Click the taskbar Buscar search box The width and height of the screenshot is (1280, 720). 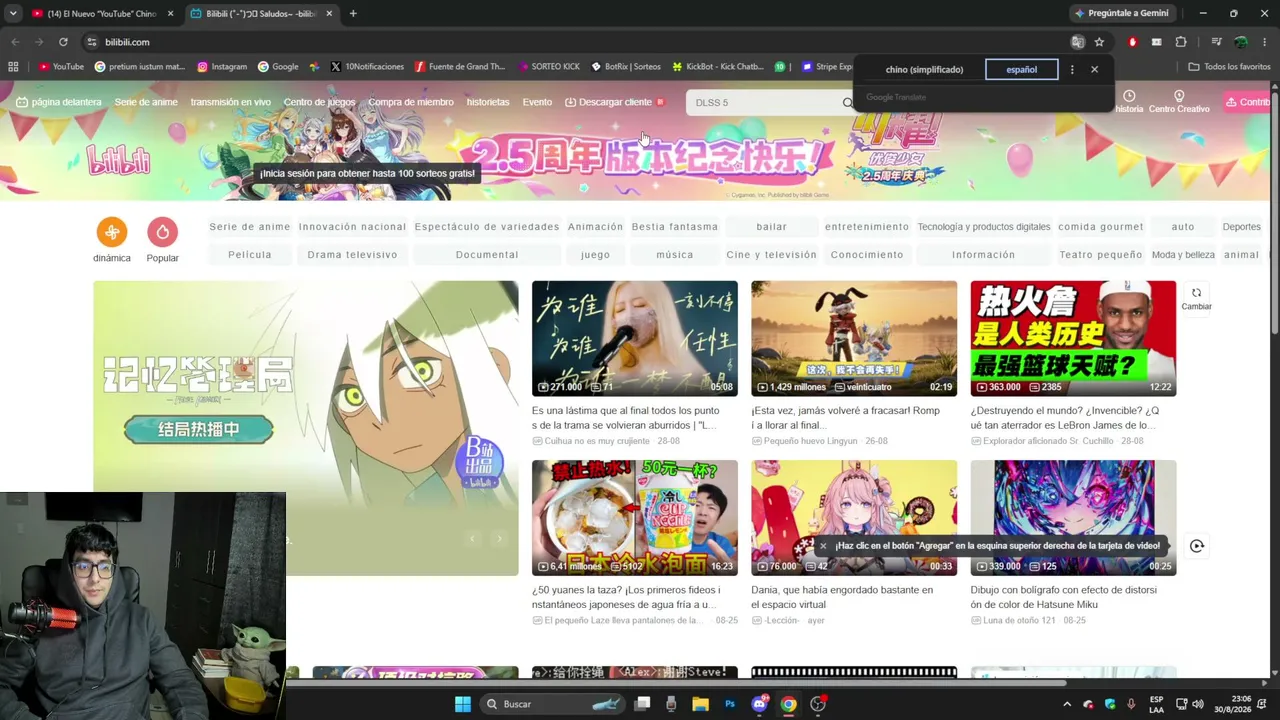[x=553, y=704]
